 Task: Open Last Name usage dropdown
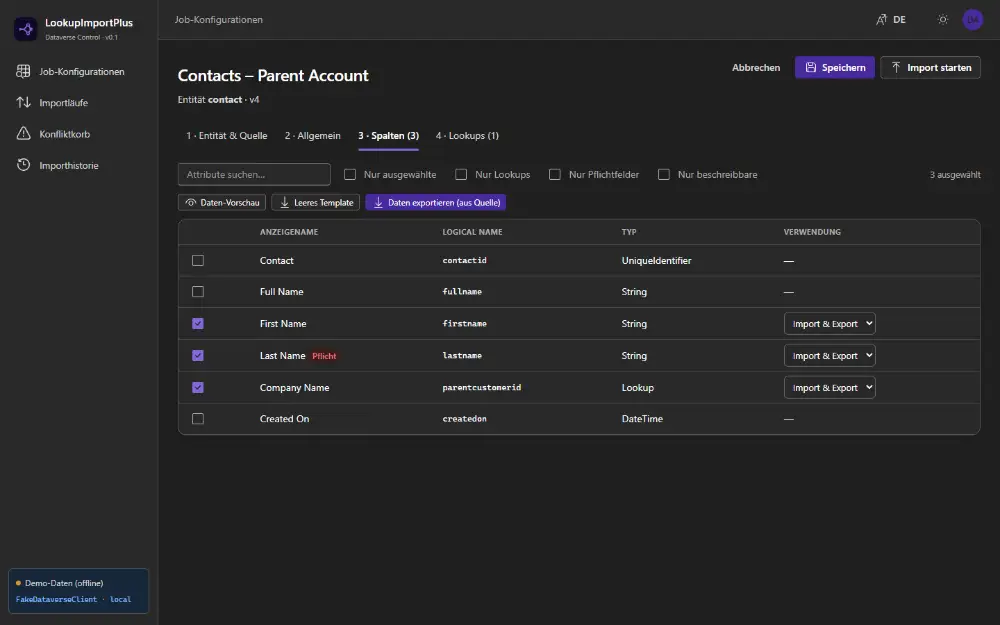[x=829, y=355]
